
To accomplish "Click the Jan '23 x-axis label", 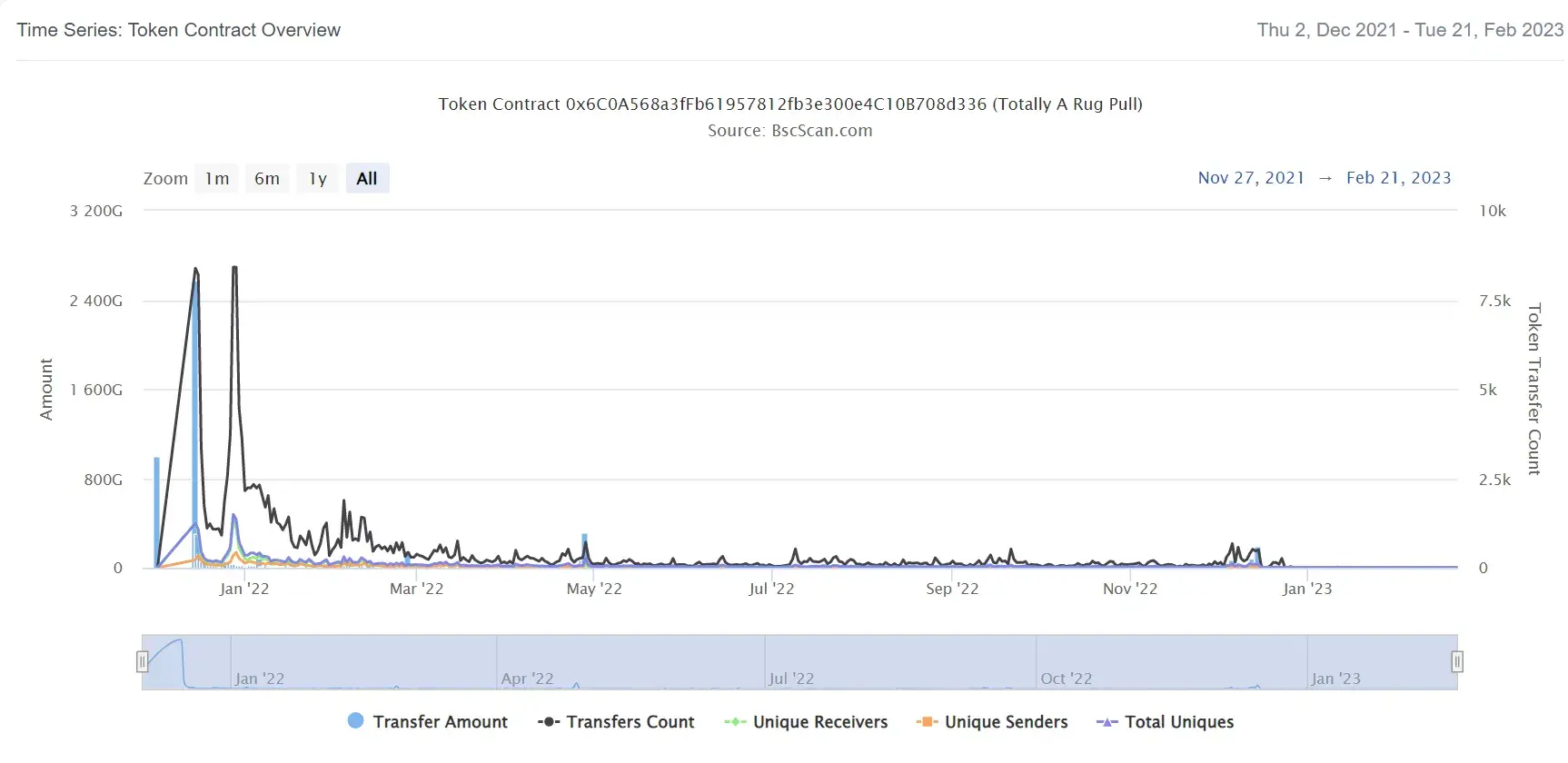I will point(1307,589).
